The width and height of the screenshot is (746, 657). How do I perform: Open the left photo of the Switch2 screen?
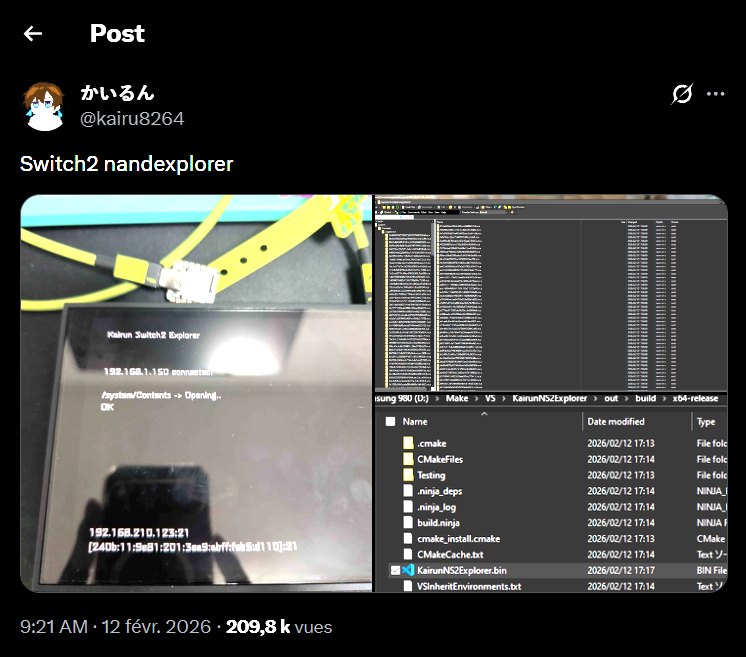click(196, 393)
